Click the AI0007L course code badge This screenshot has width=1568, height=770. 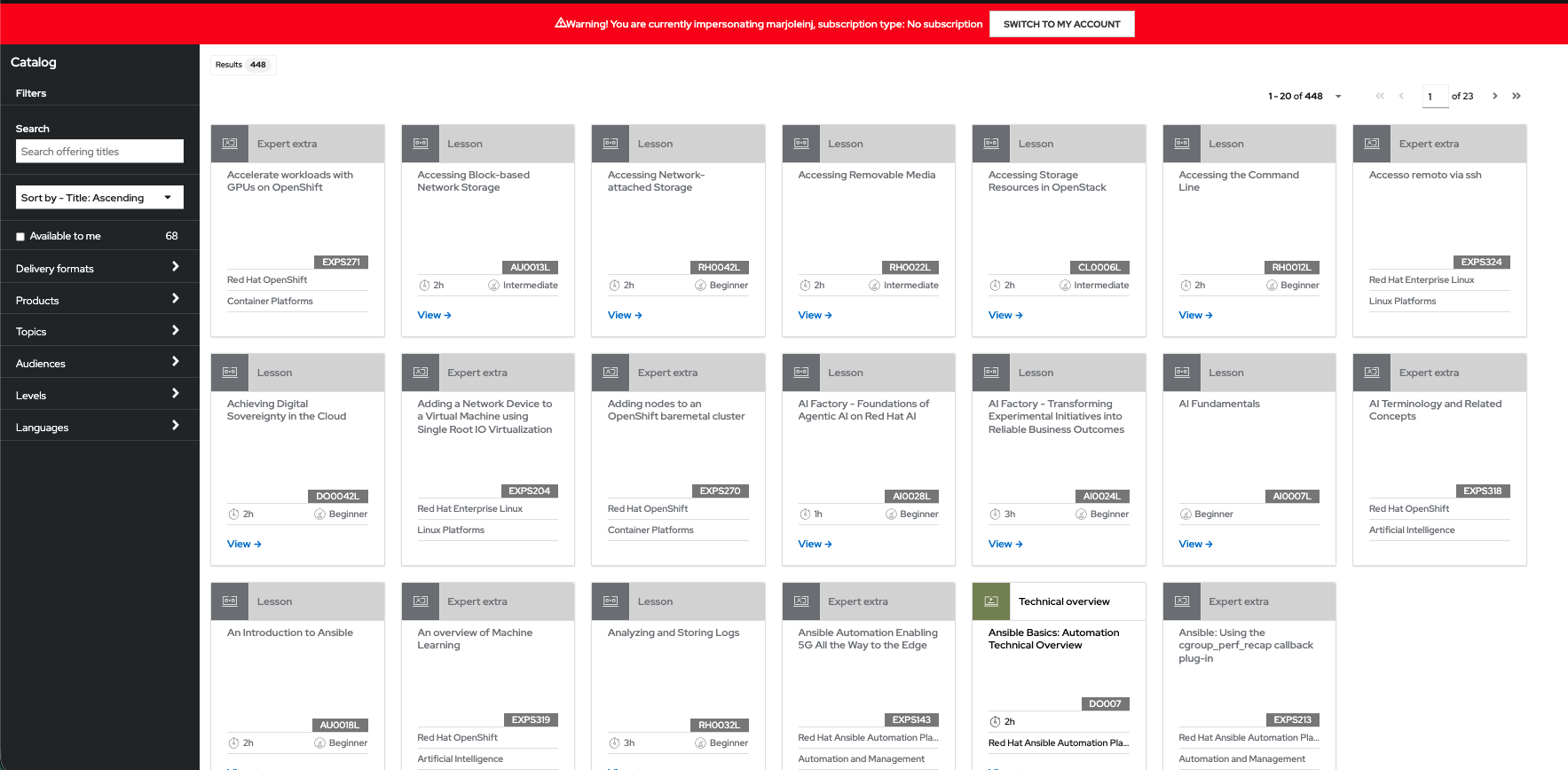click(x=1292, y=496)
